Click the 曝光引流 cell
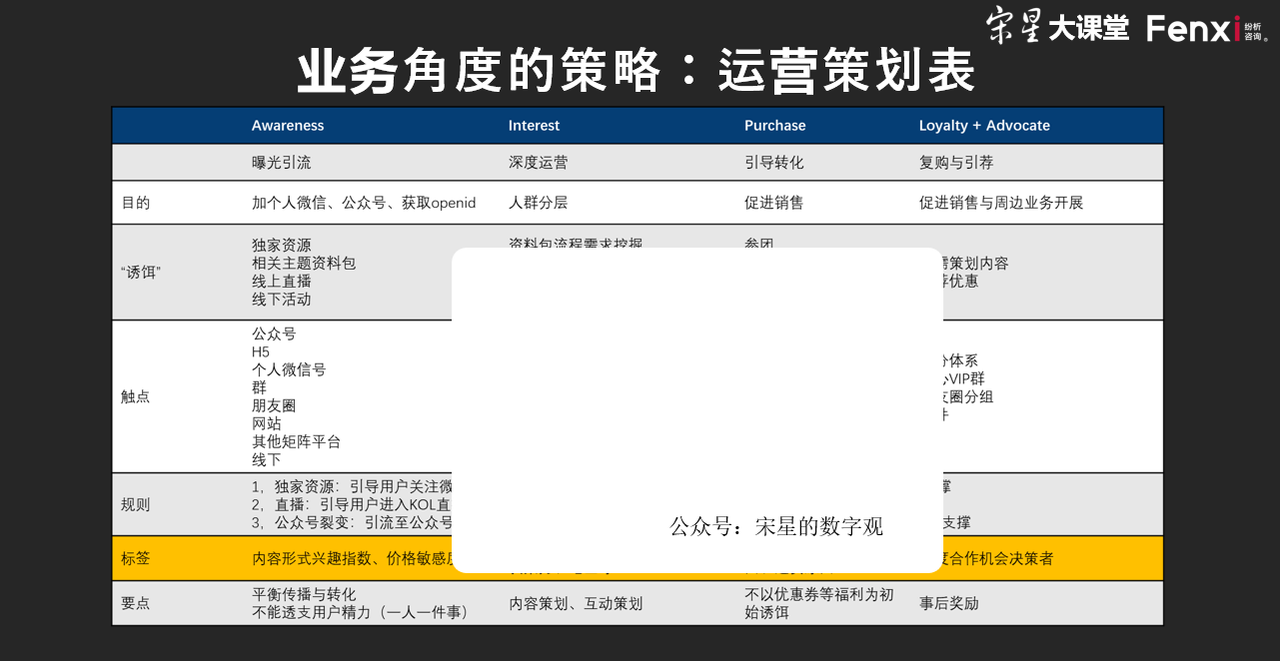Image resolution: width=1280 pixels, height=661 pixels. click(281, 162)
